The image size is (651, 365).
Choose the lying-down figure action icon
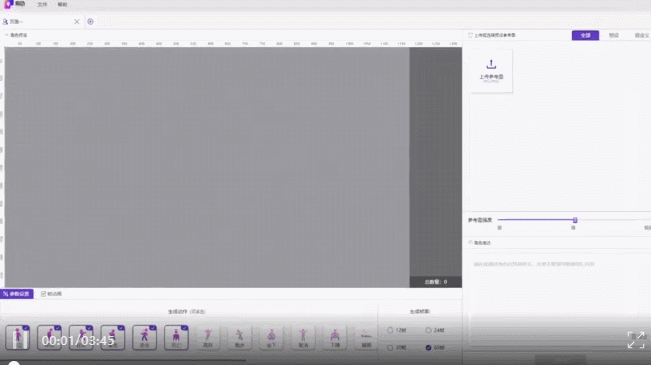point(366,337)
